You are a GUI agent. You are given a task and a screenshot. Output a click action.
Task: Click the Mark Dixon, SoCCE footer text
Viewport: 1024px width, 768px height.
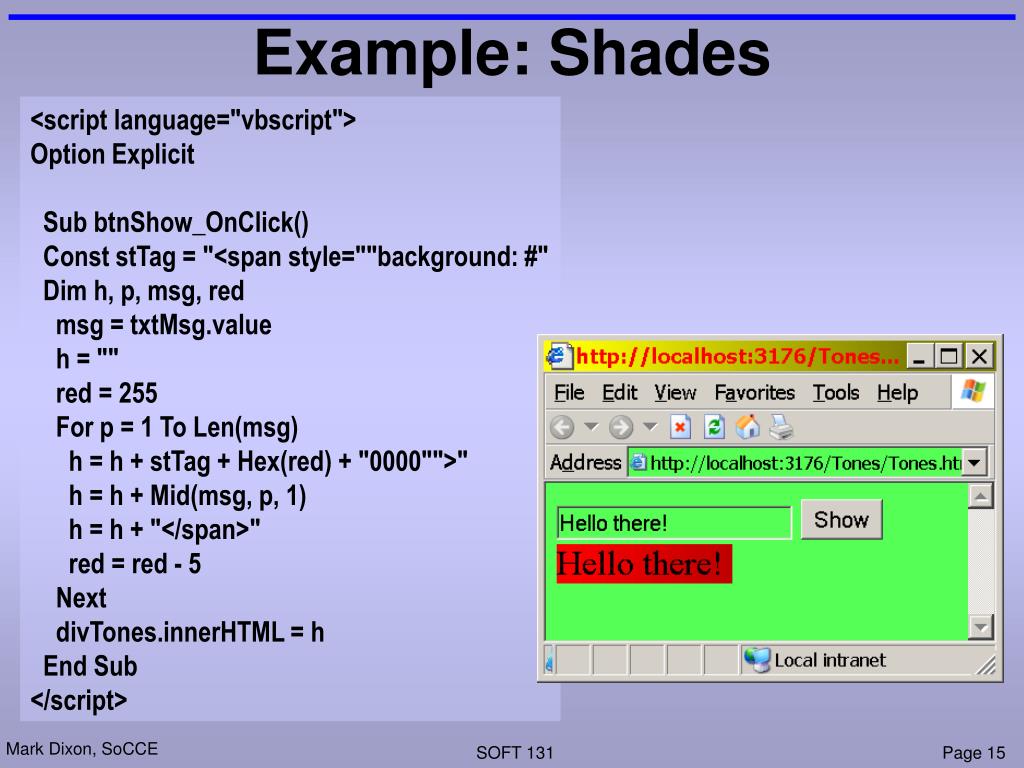click(82, 748)
